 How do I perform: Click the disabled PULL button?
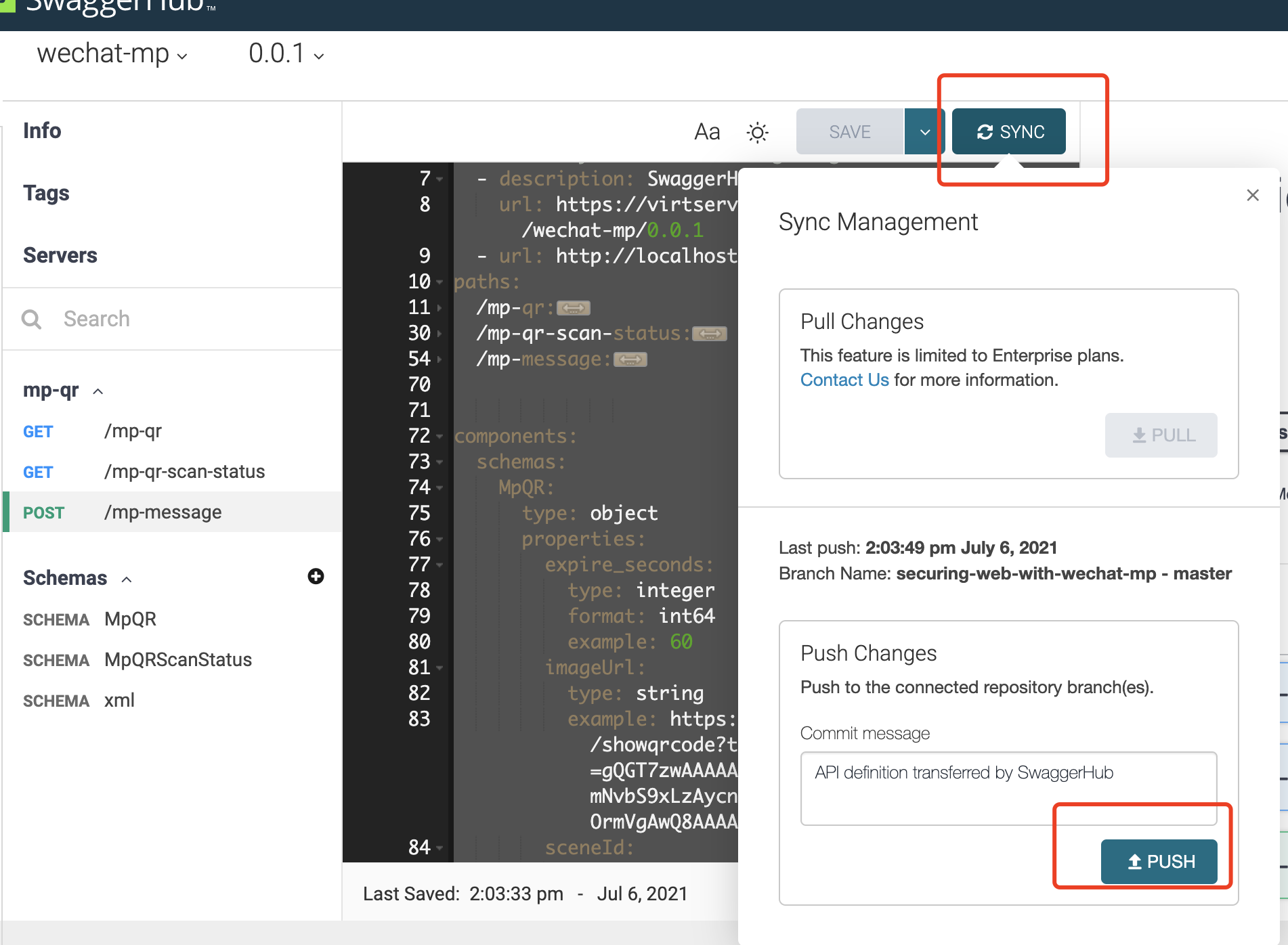1161,435
